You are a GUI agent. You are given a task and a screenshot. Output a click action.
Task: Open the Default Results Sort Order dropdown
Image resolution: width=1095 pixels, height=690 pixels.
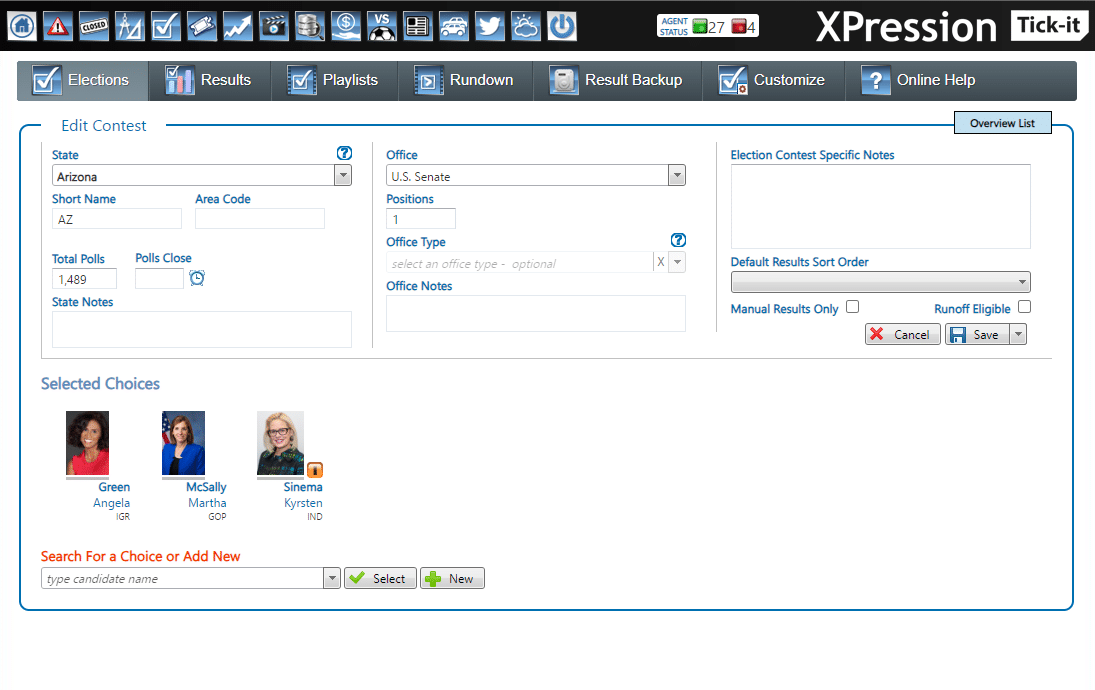point(881,282)
